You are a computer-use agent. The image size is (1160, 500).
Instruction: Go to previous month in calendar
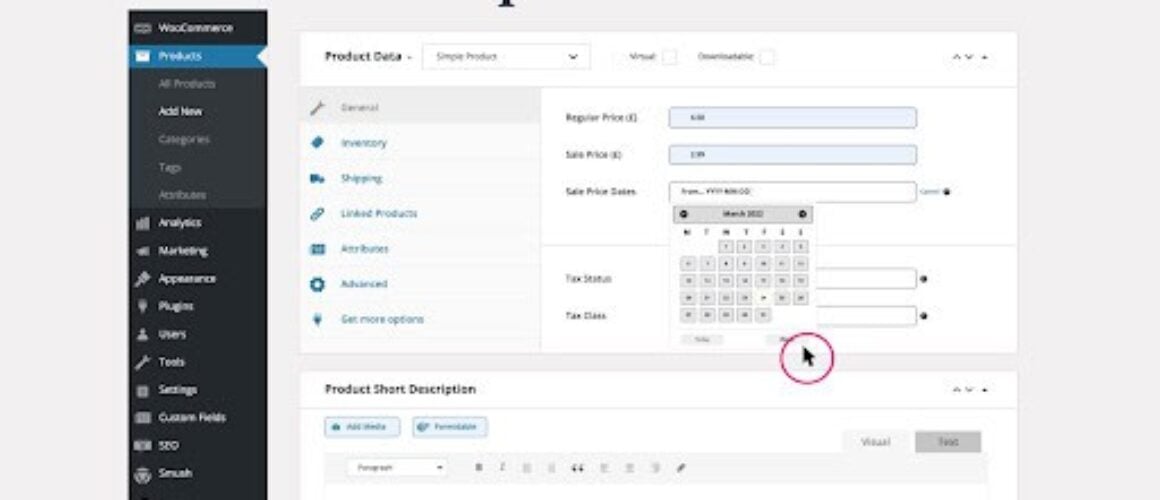point(684,214)
